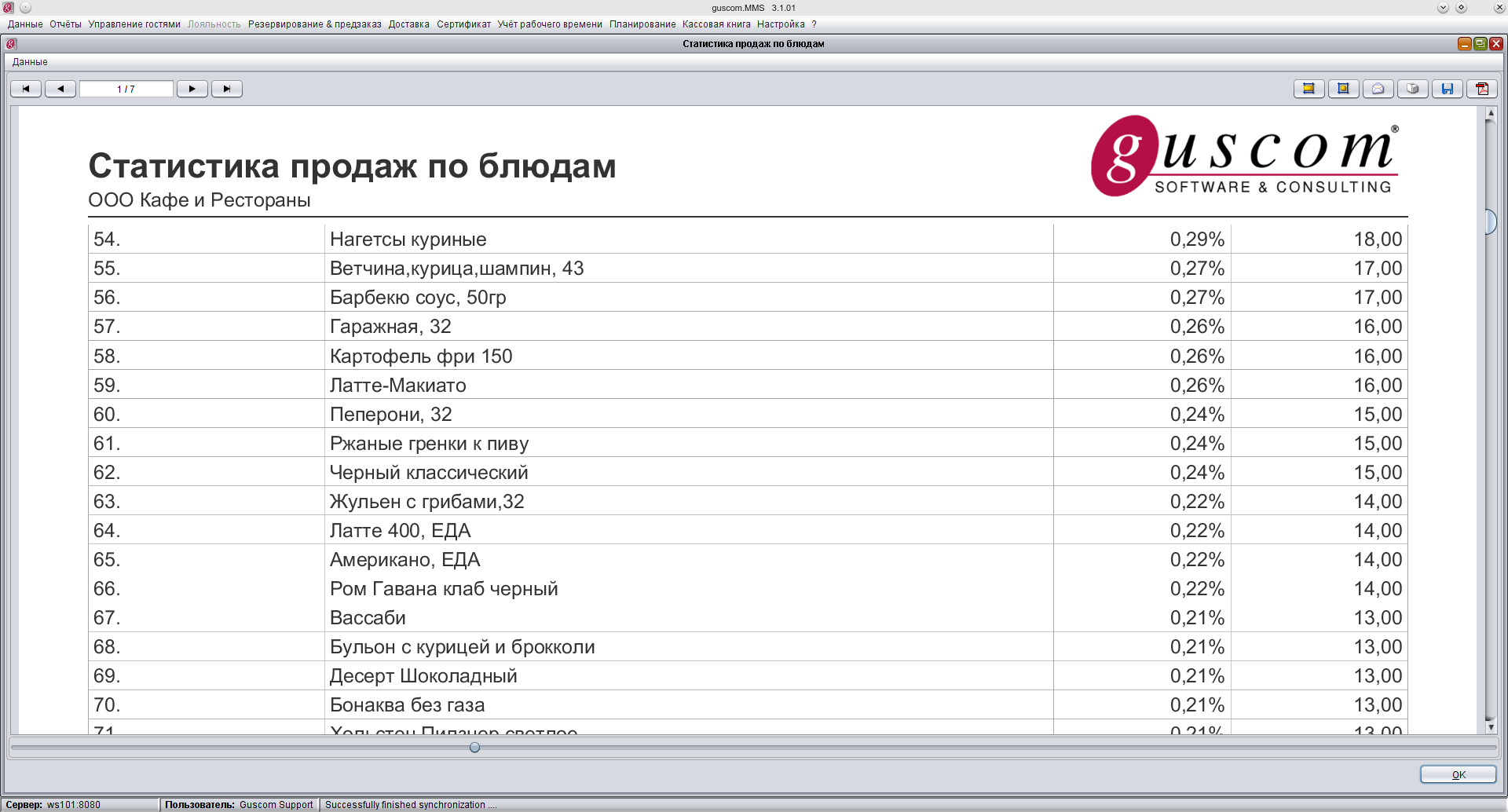Send the report by email icon
Screen dimensions: 1508x812
[x=1378, y=89]
